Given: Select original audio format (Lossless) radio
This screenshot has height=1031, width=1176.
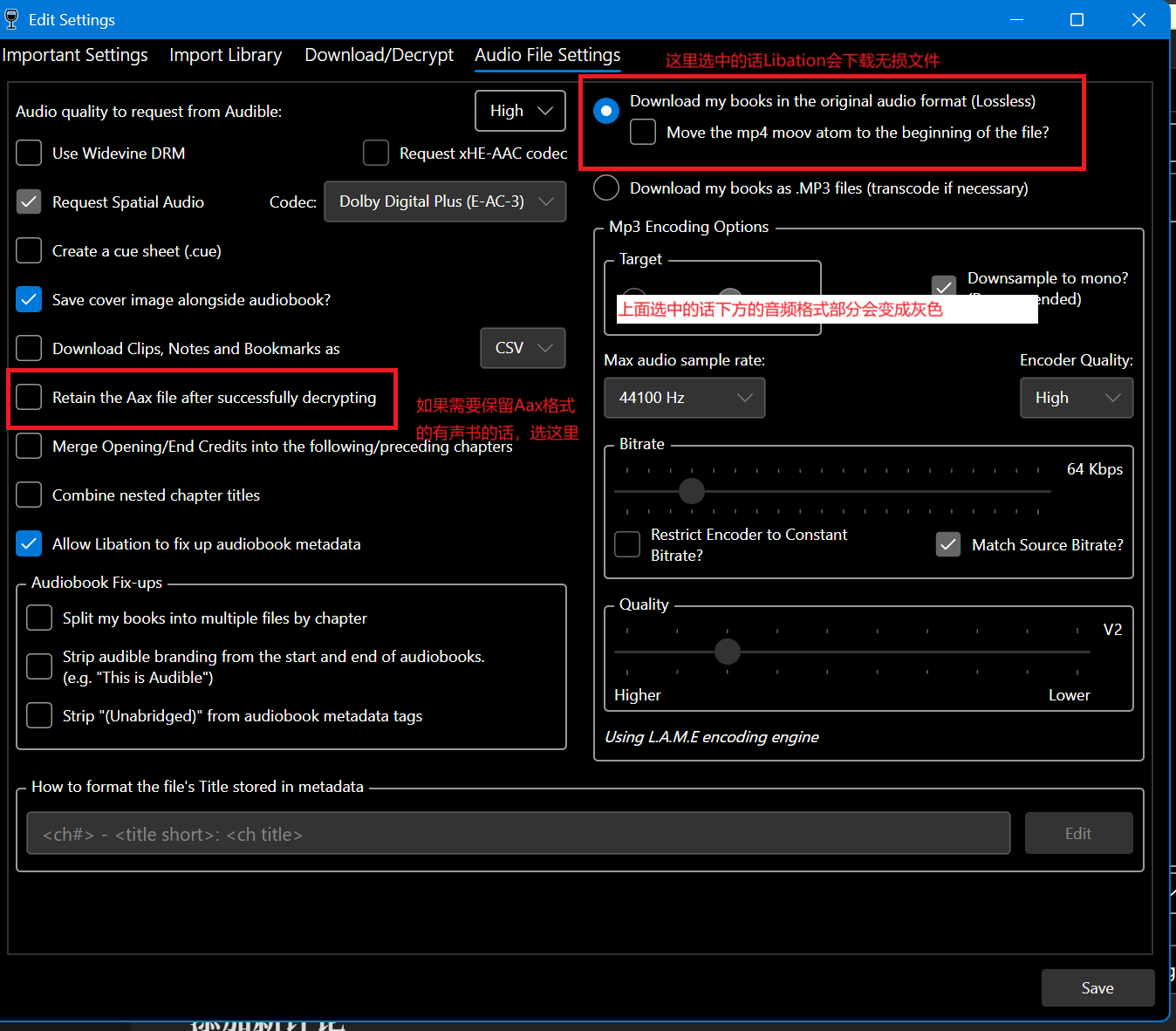Looking at the screenshot, I should point(606,111).
